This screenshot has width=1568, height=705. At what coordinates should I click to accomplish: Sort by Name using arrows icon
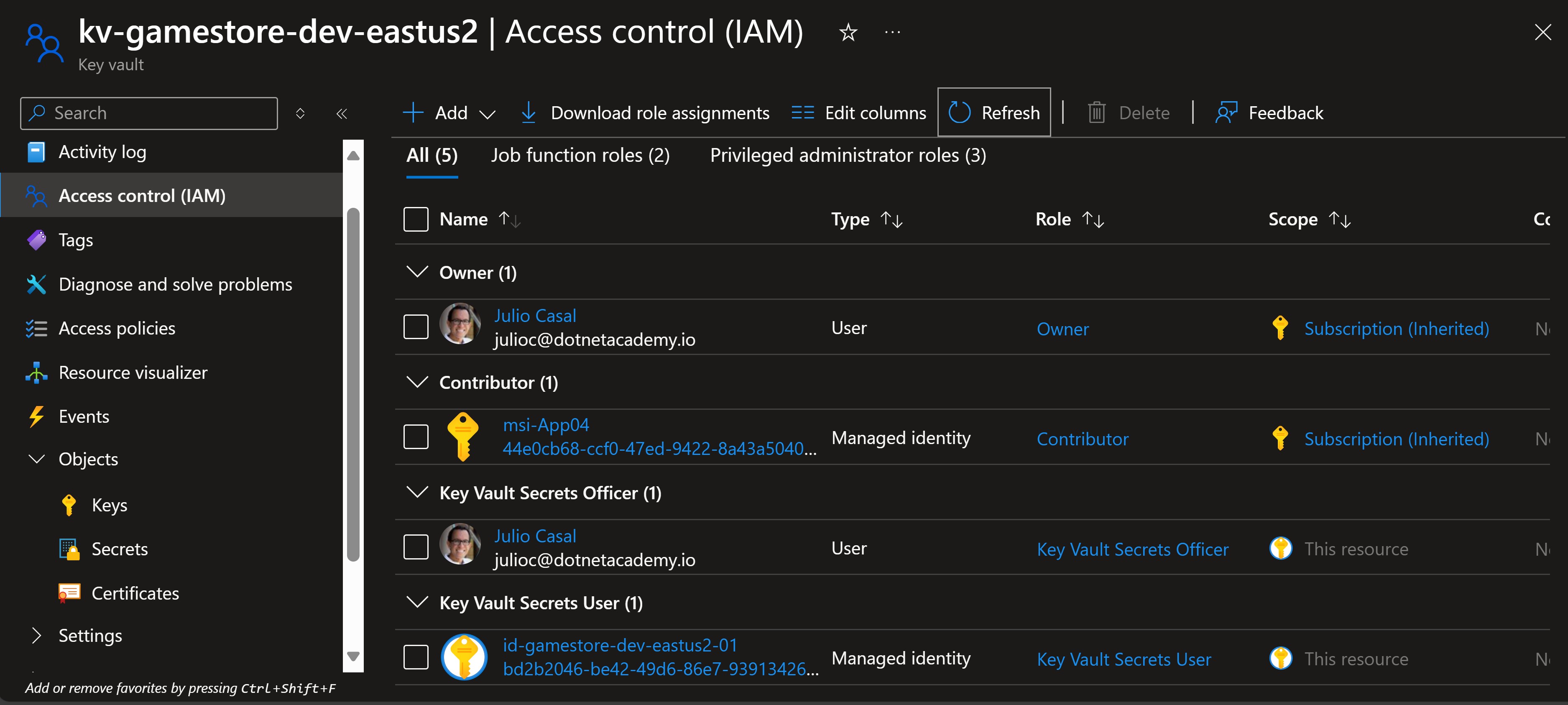click(509, 219)
